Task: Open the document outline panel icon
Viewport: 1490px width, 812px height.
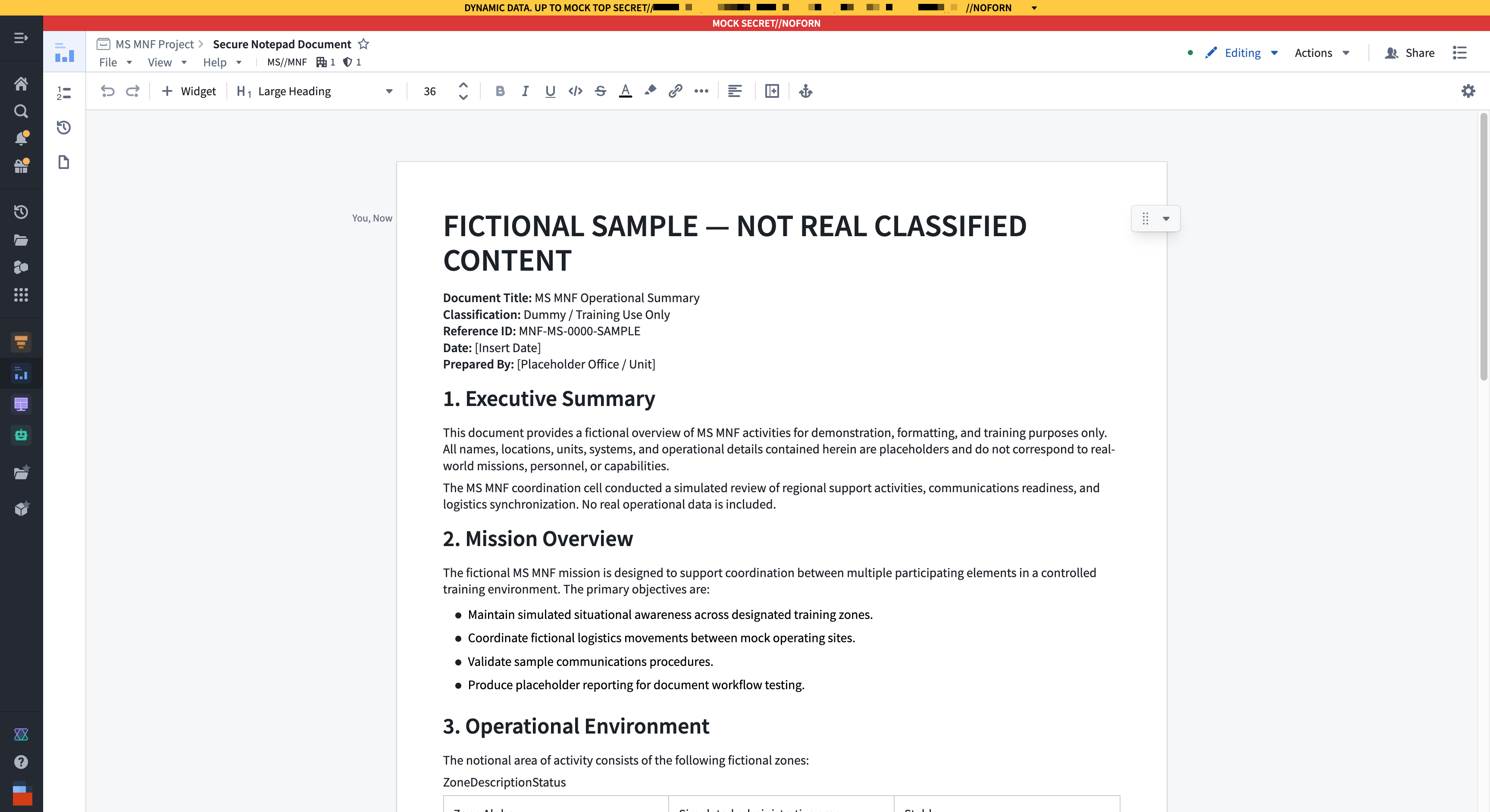Action: click(x=64, y=93)
